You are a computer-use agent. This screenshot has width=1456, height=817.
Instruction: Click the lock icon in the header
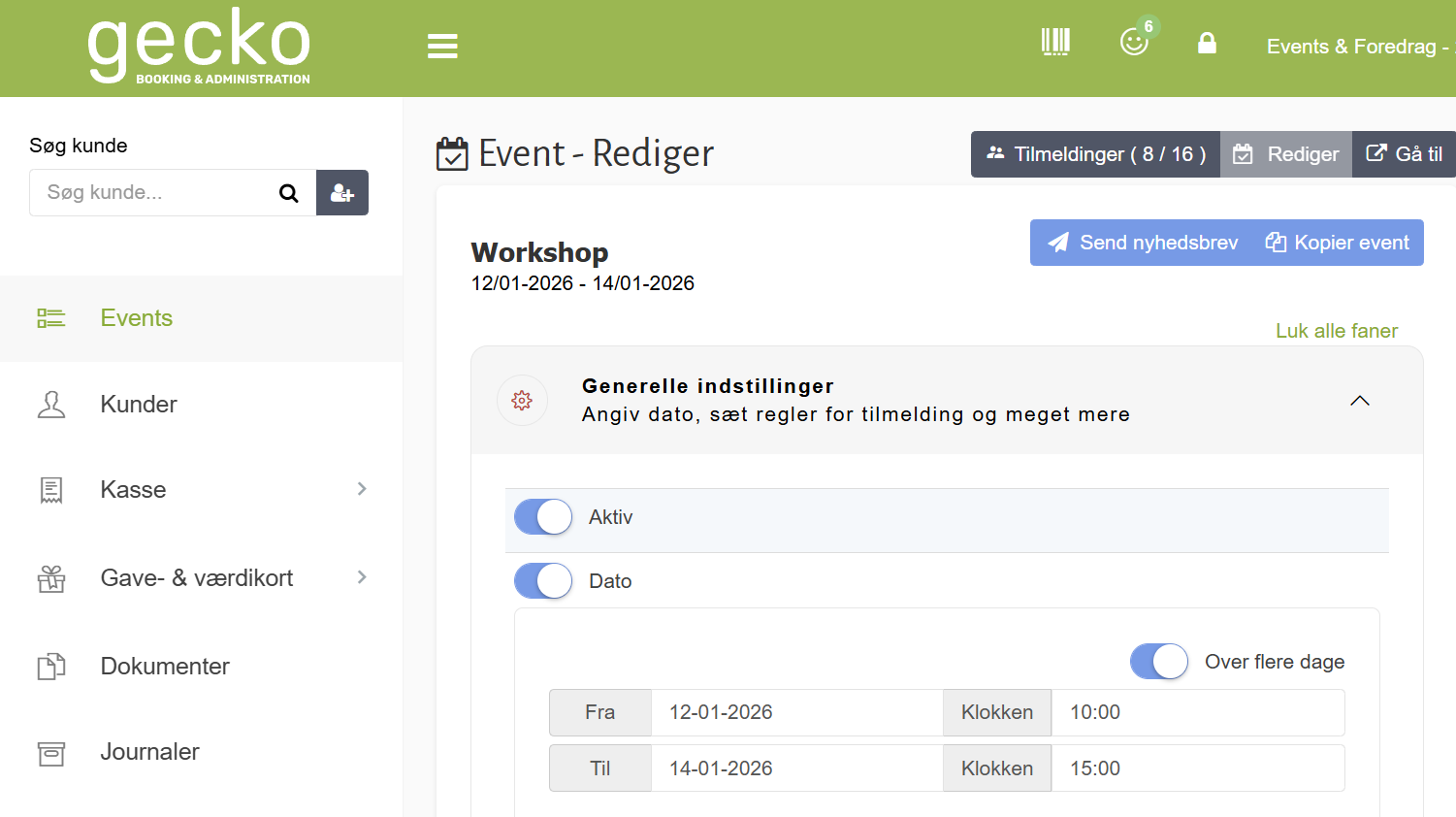(x=1207, y=43)
